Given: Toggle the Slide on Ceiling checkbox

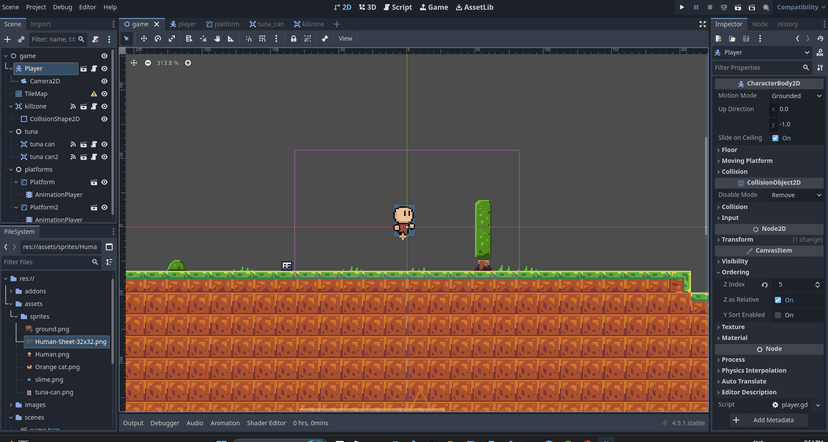Looking at the screenshot, I should click(x=776, y=138).
